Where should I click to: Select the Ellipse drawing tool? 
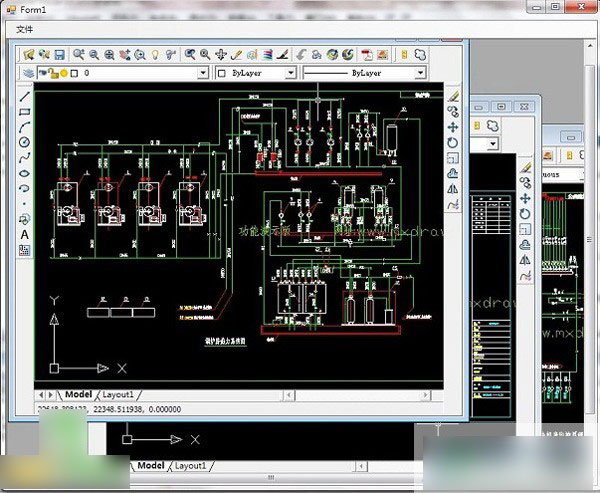[24, 173]
